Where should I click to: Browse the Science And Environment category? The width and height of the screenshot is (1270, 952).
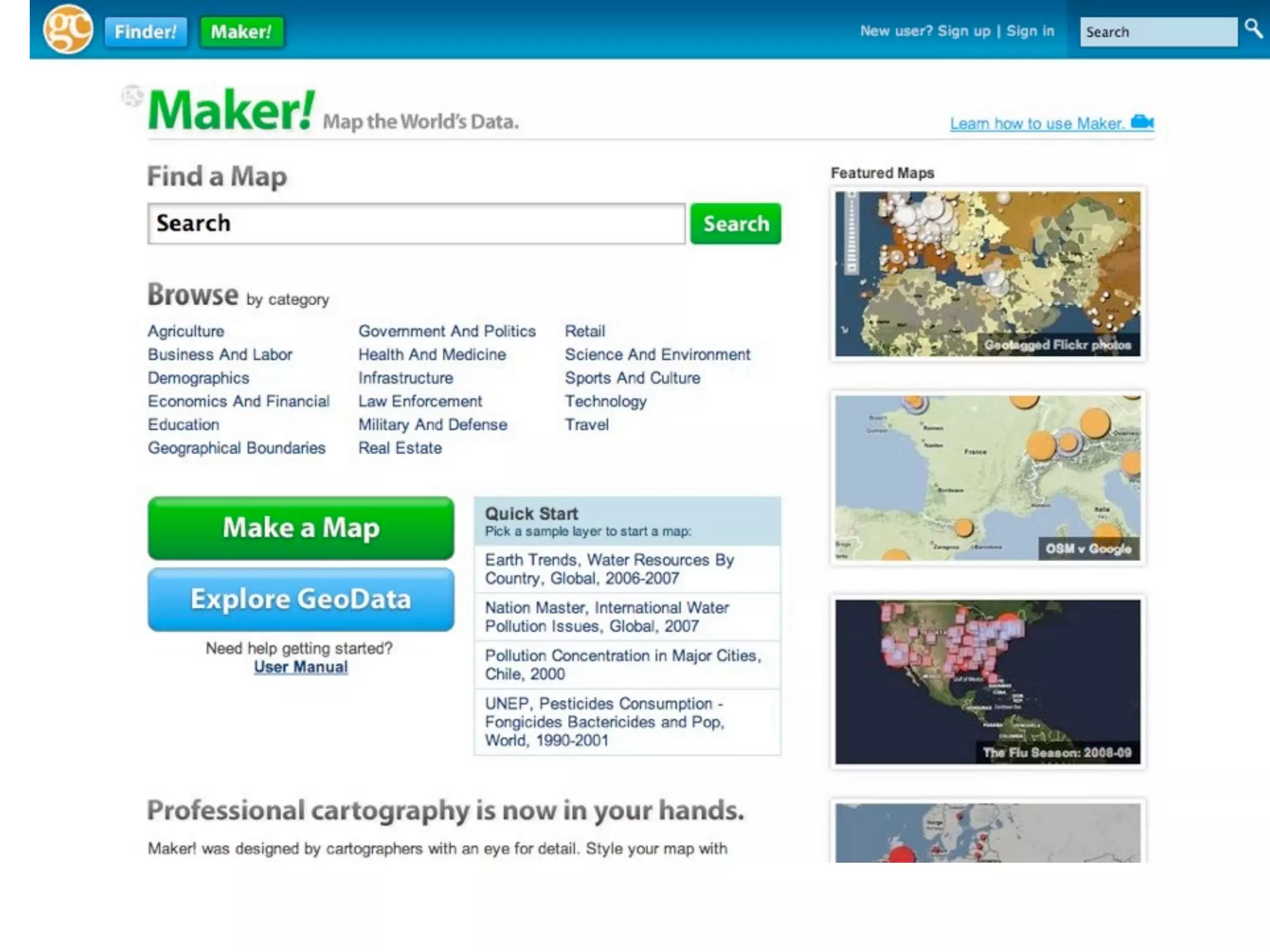click(657, 355)
